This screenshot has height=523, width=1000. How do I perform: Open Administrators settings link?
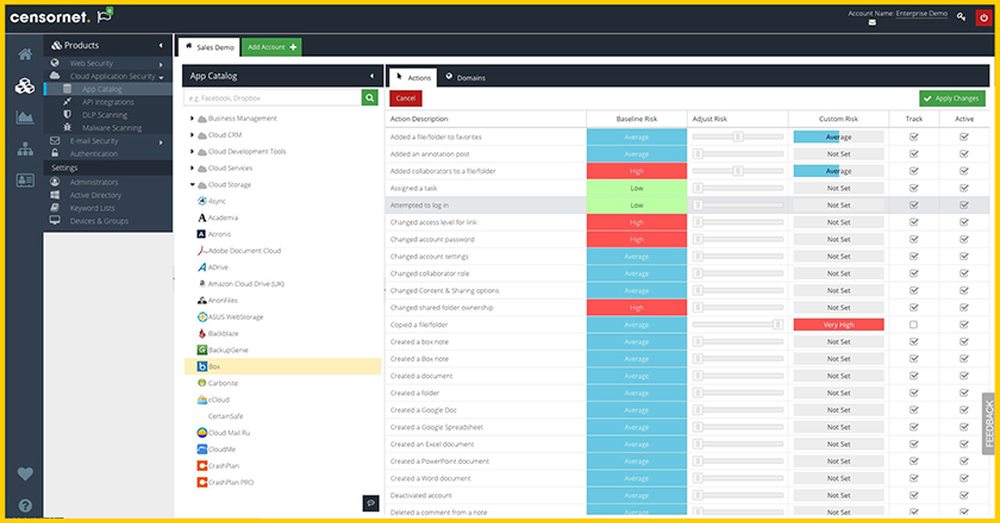[94, 182]
